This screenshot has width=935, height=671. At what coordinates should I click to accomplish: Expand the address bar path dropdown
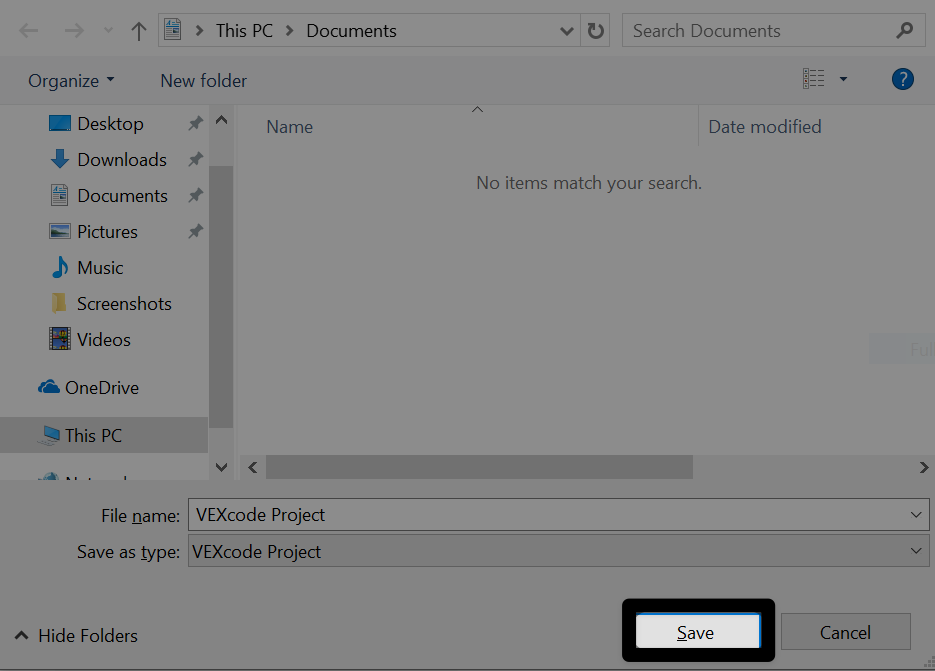[x=568, y=31]
